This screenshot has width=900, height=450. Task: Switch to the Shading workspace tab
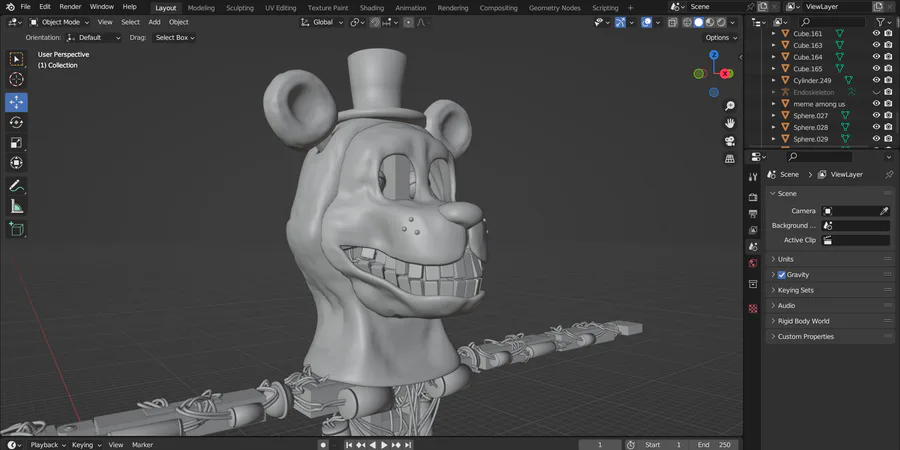[x=372, y=8]
